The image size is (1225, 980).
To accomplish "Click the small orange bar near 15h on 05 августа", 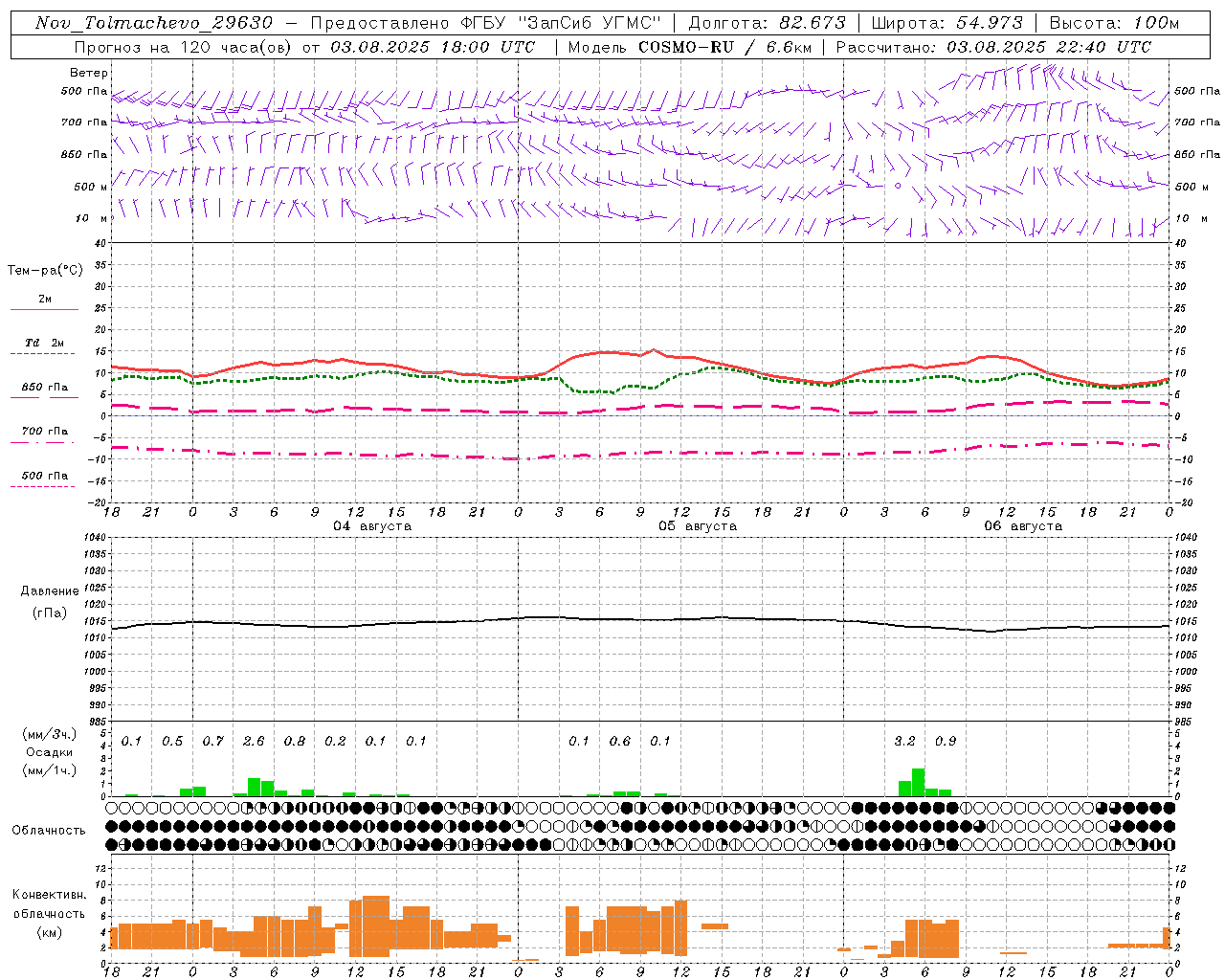I will (715, 926).
